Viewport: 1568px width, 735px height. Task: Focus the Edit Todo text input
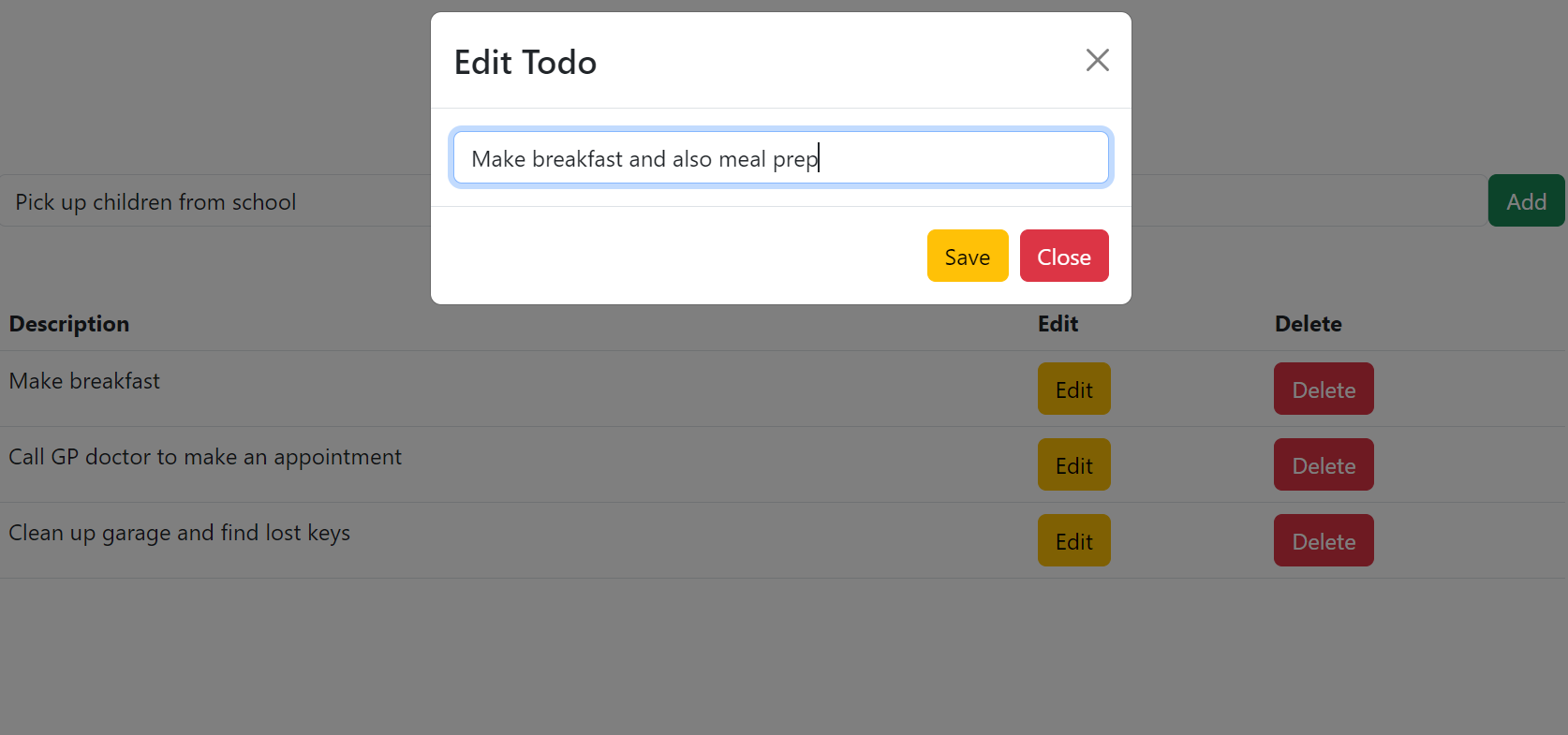pyautogui.click(x=780, y=157)
